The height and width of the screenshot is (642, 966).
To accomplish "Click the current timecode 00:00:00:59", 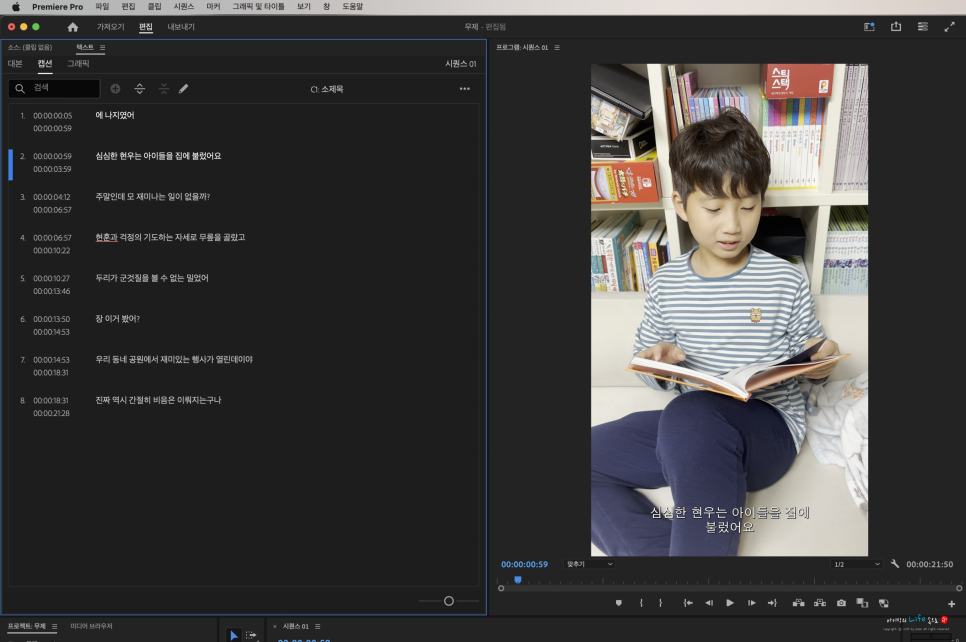I will coord(524,564).
